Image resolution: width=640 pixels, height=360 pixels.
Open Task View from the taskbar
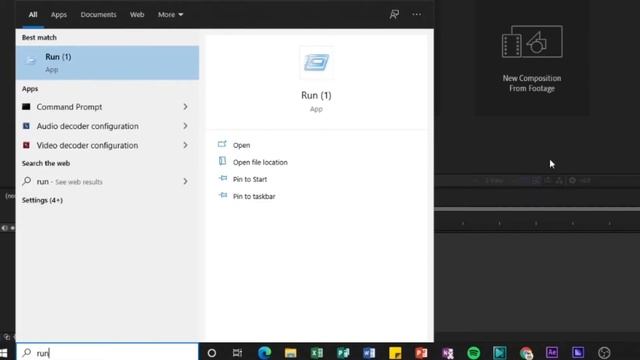(x=237, y=353)
